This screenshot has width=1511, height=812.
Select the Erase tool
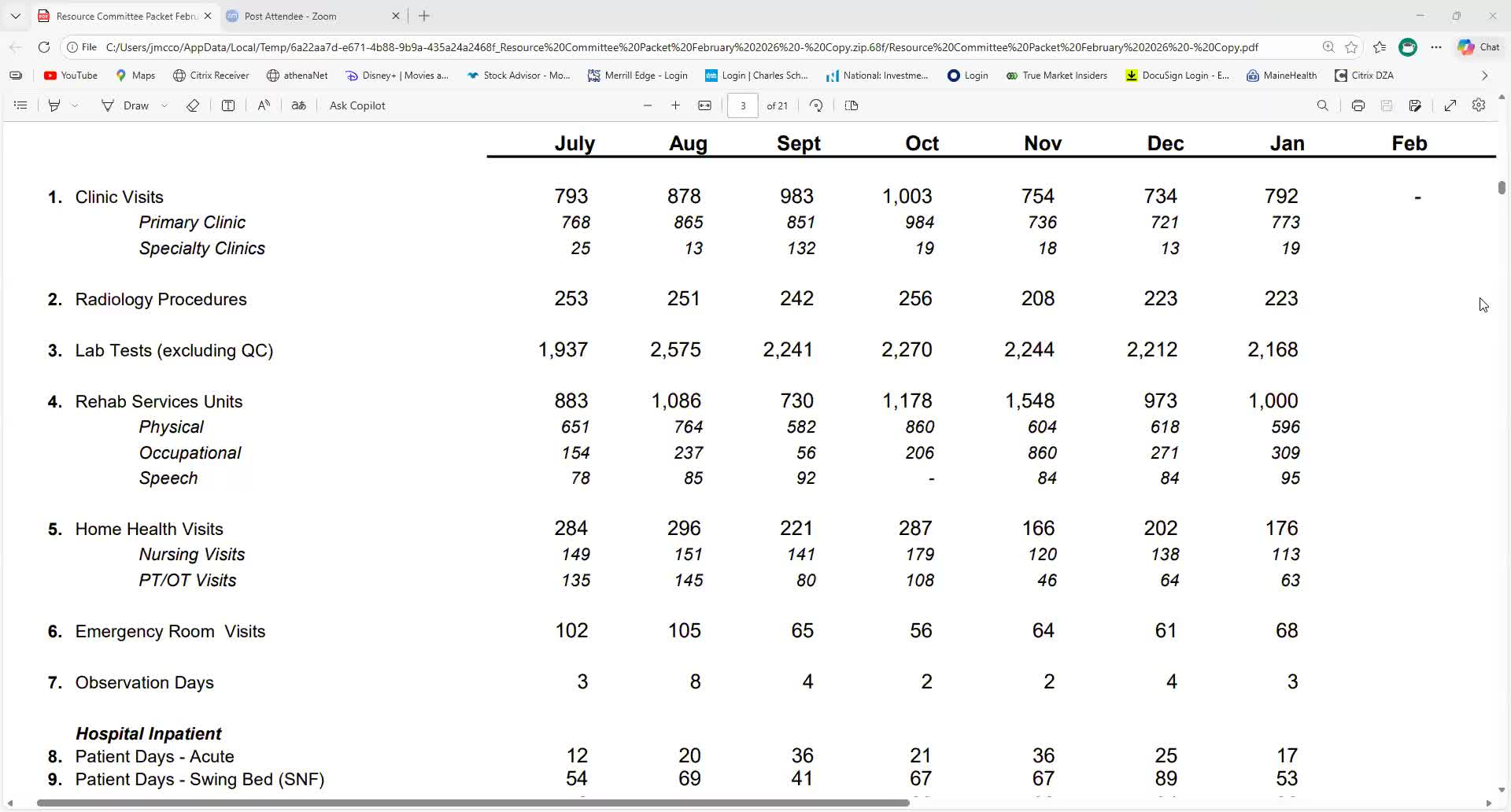click(193, 105)
